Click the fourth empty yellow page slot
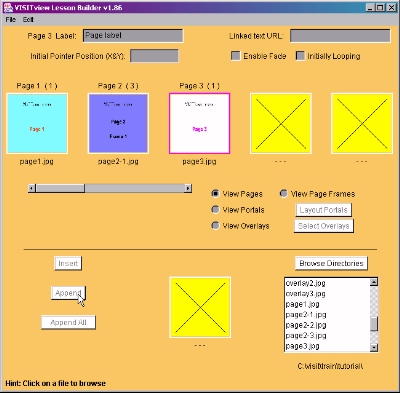 pyautogui.click(x=281, y=123)
